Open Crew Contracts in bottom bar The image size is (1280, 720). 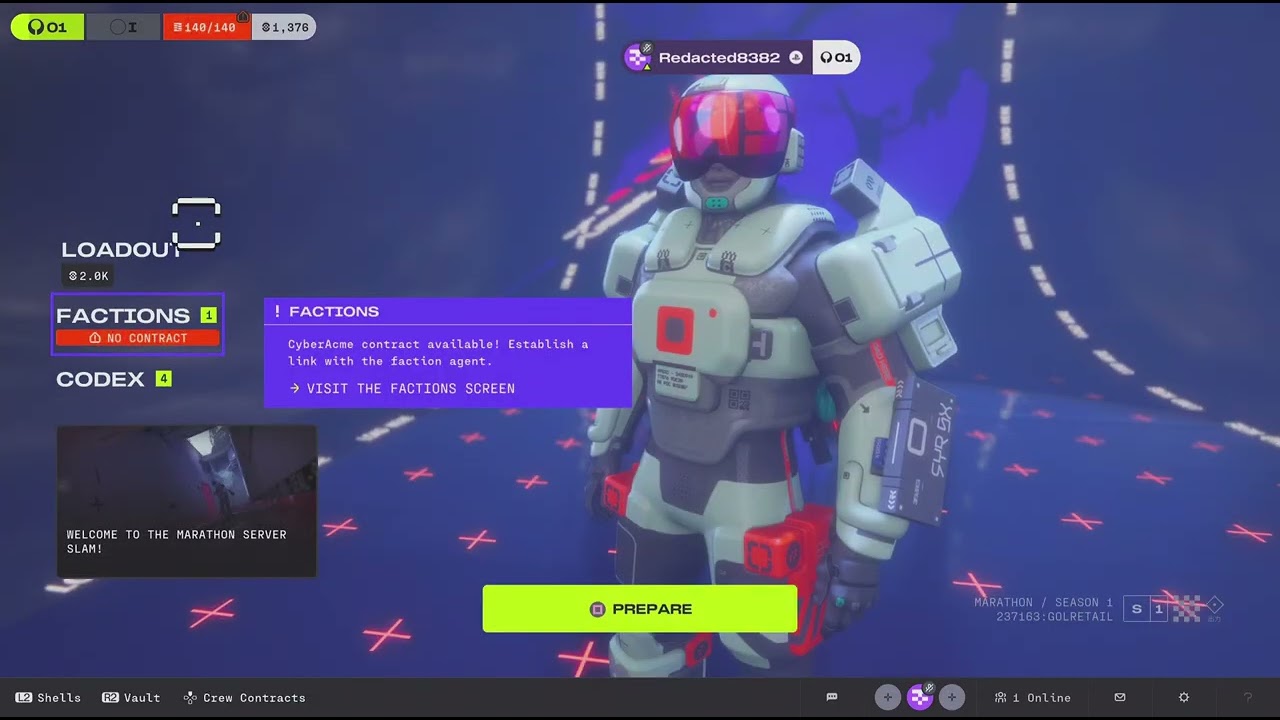point(244,698)
